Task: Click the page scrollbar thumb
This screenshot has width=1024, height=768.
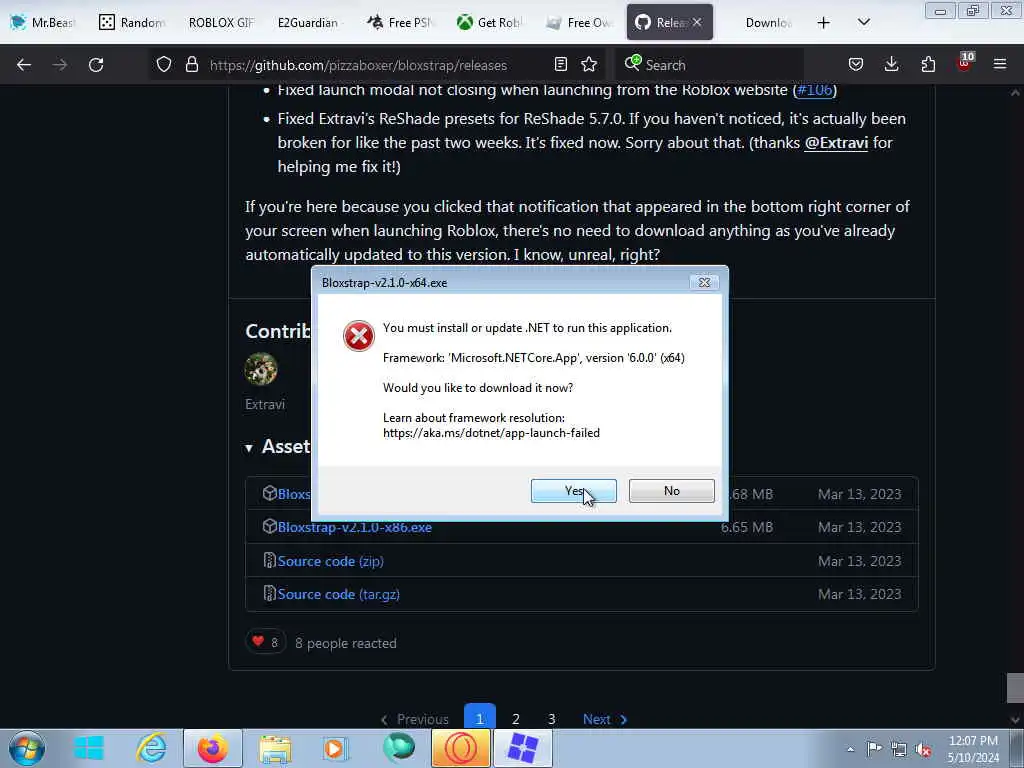Action: (1015, 688)
